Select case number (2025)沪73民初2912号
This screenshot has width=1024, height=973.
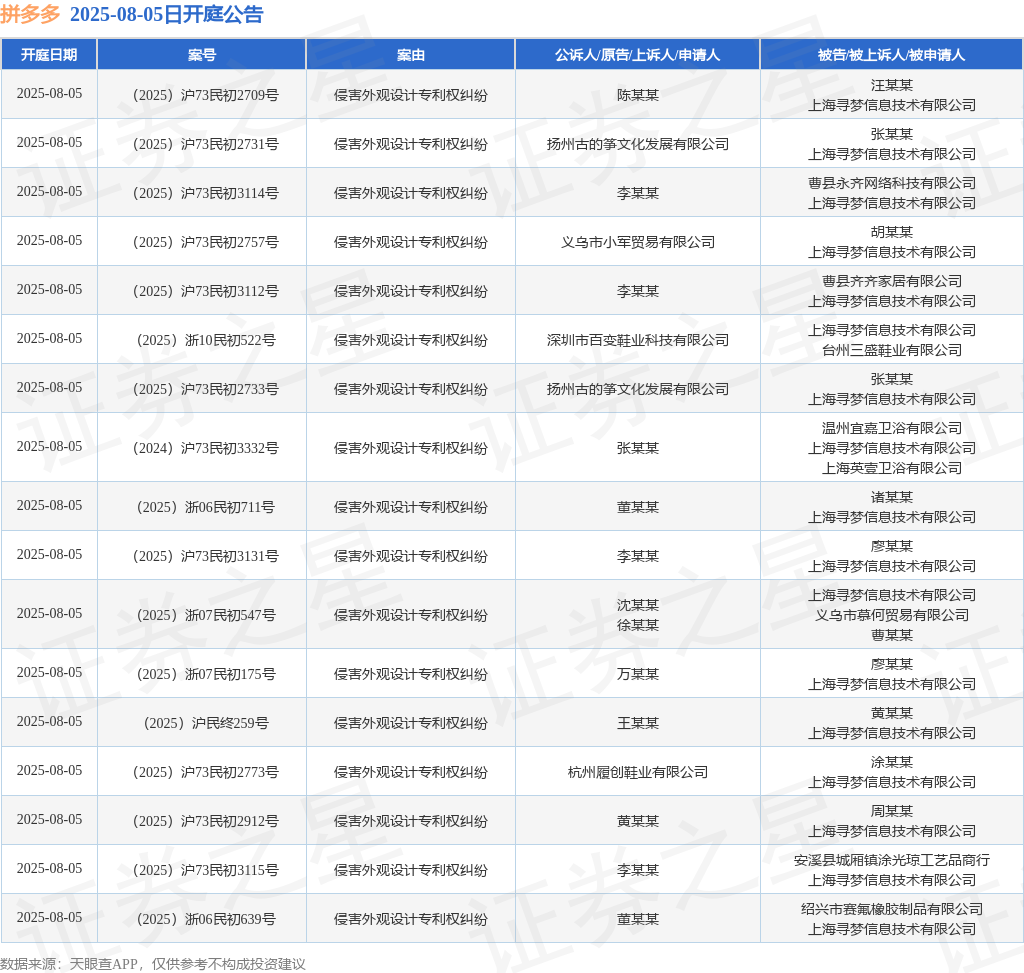(x=206, y=821)
